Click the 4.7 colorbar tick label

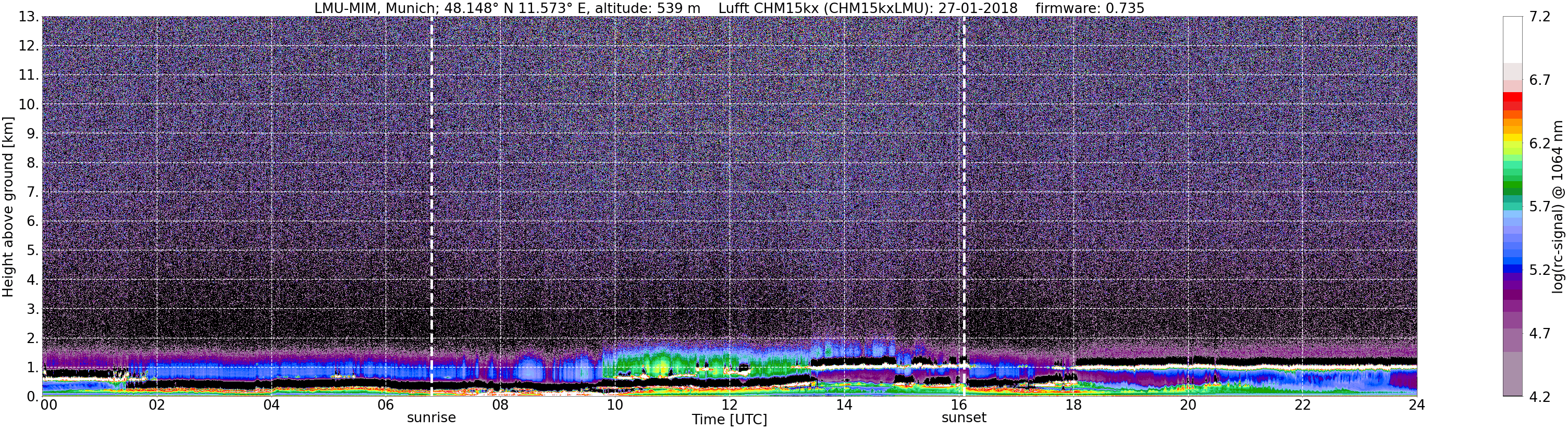1539,333
